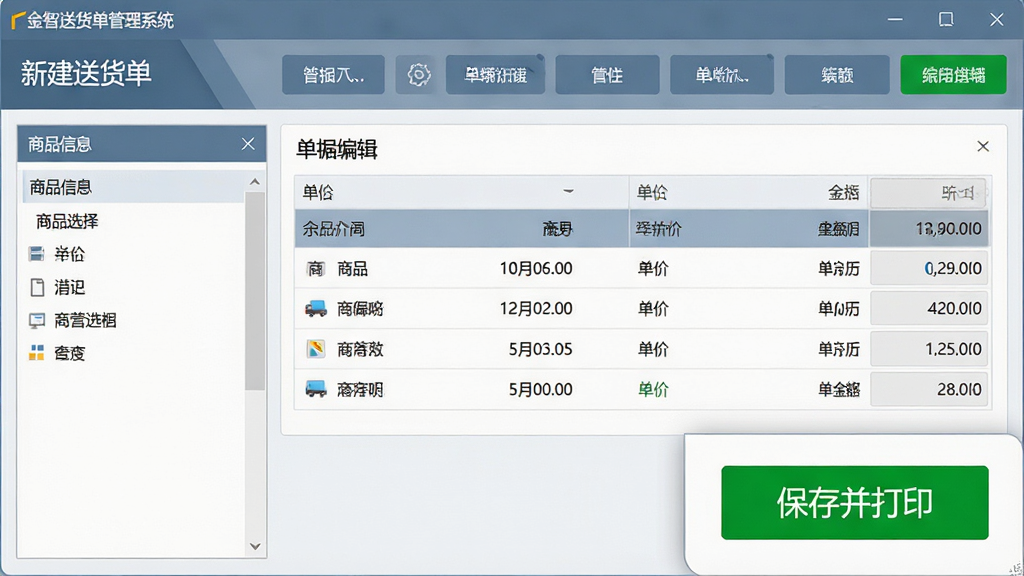Click the 5月00.00 cell
The height and width of the screenshot is (576, 1024).
[x=541, y=389]
